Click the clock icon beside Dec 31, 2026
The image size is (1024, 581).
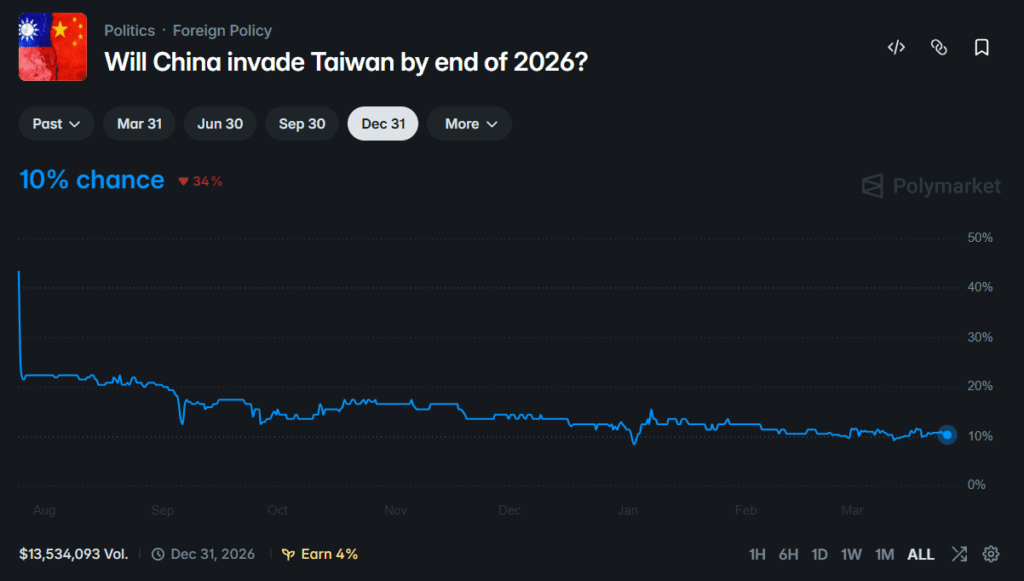click(158, 554)
